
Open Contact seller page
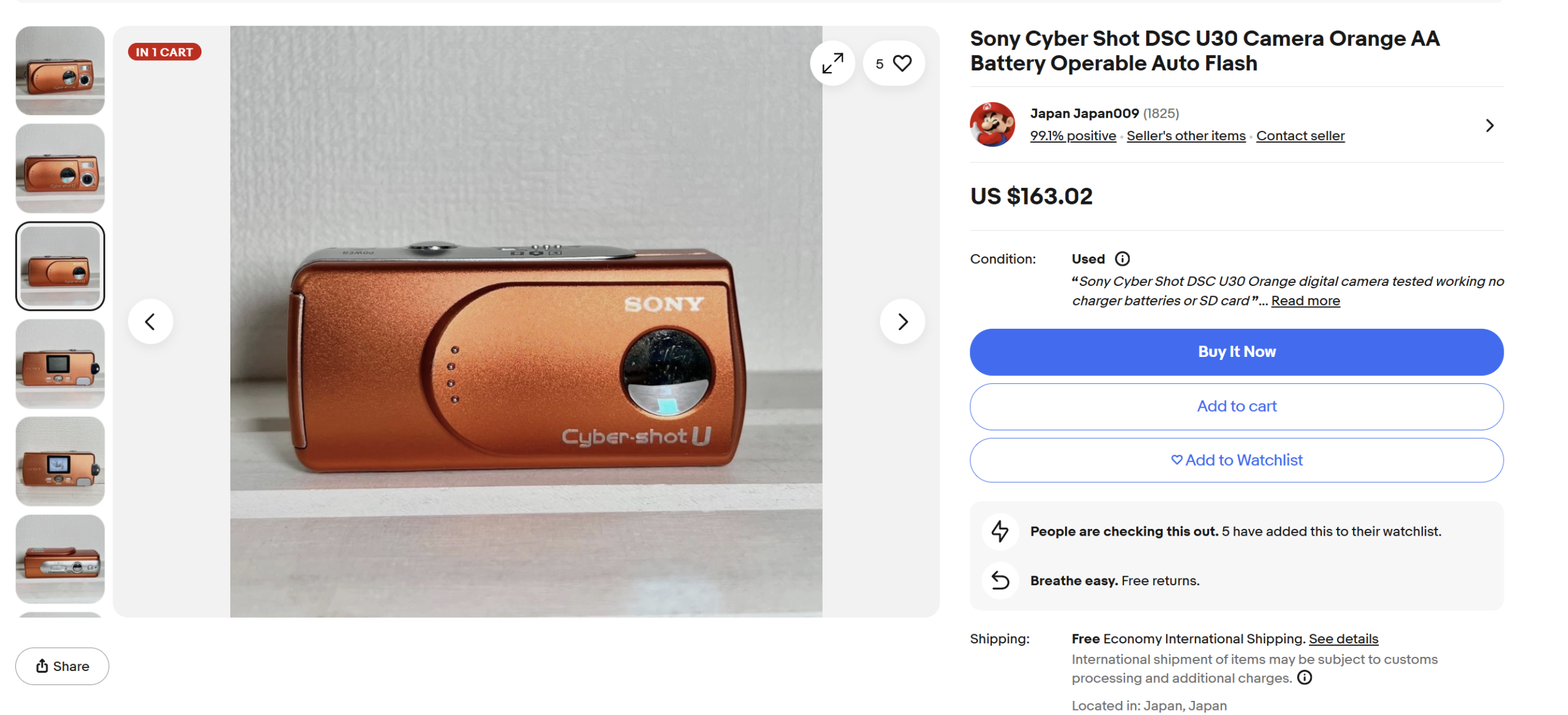point(1300,135)
